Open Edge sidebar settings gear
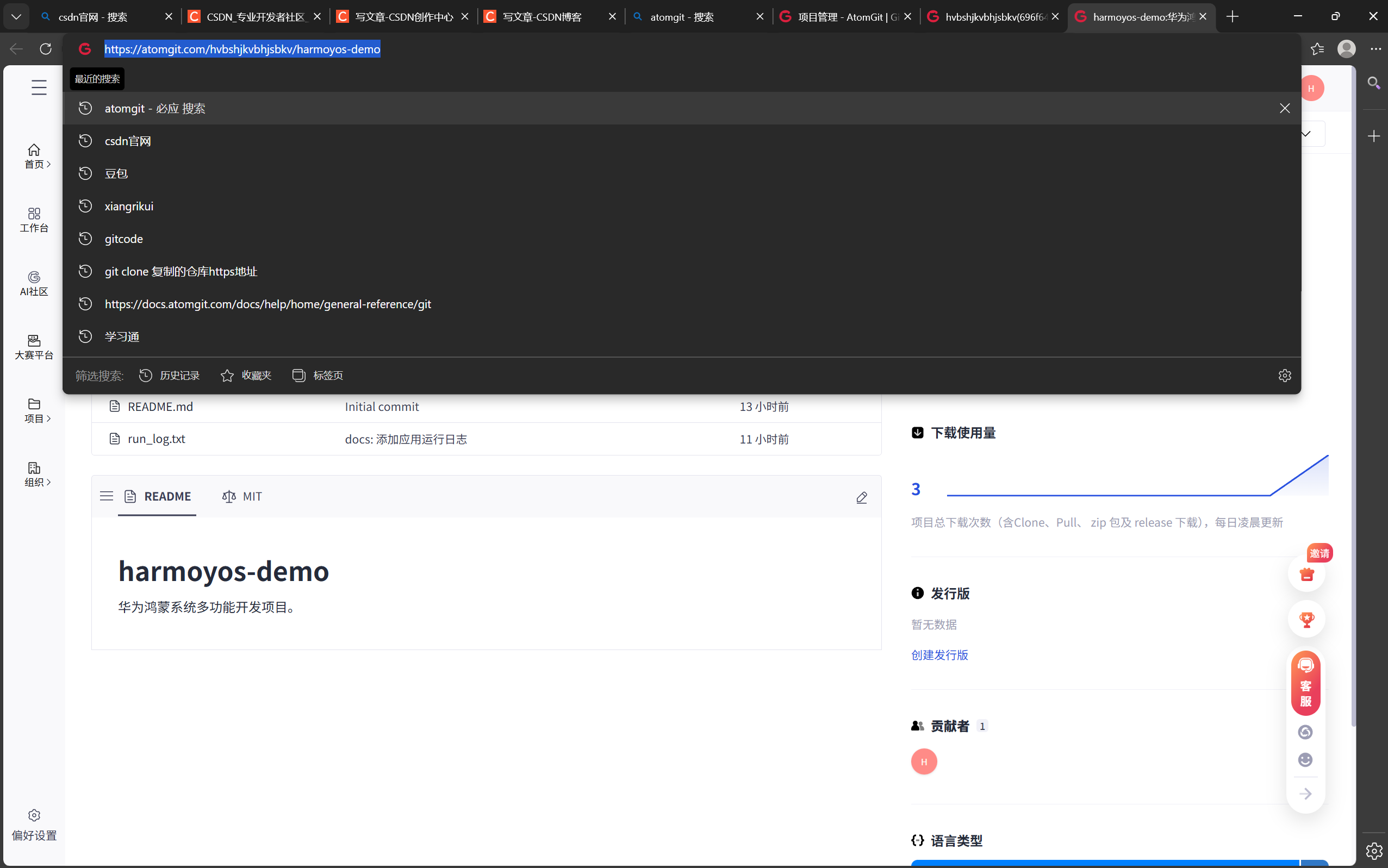The height and width of the screenshot is (868, 1388). pyautogui.click(x=1374, y=851)
